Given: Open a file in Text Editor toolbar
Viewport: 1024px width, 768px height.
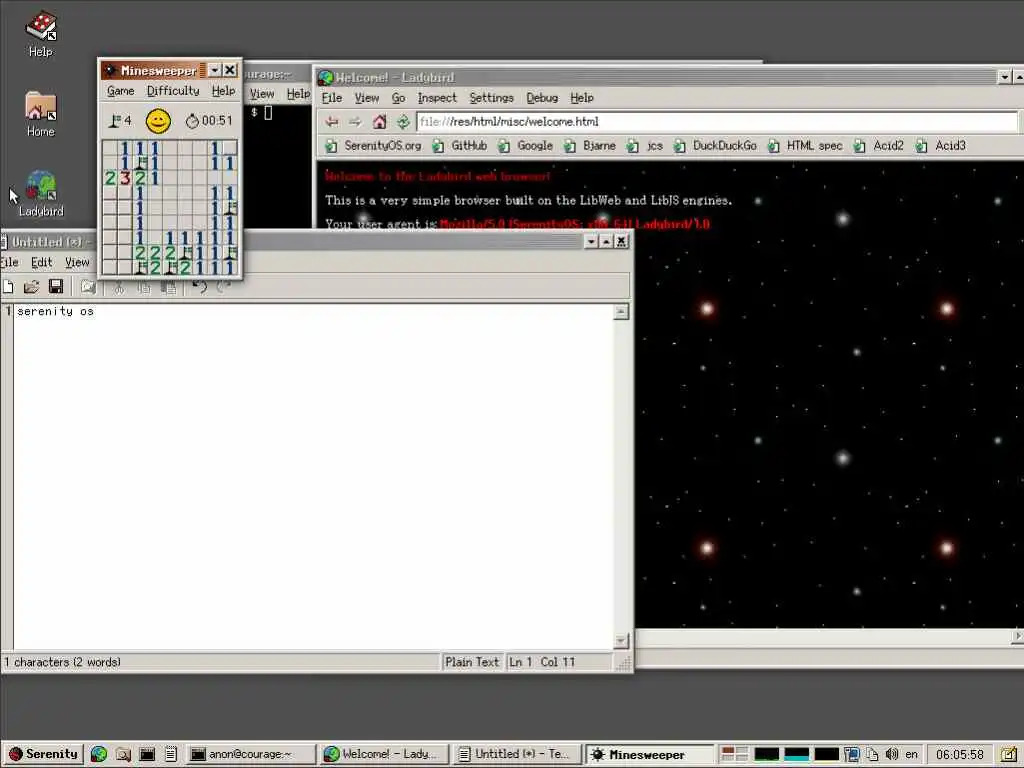Looking at the screenshot, I should pyautogui.click(x=31, y=286).
